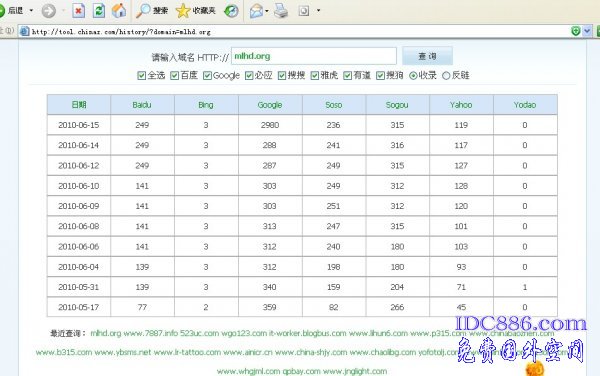Click the browser Forward arrow button
The height and width of the screenshot is (376, 600).
point(48,11)
